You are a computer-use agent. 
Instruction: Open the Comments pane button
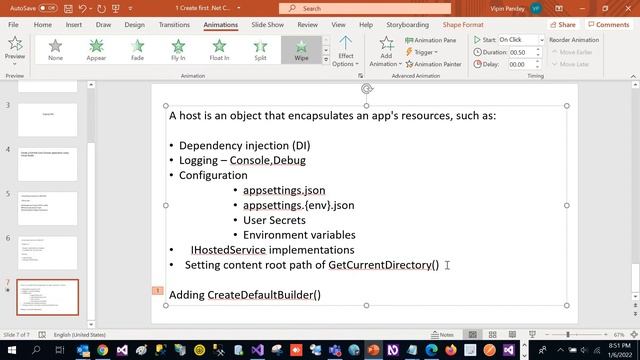coord(608,24)
